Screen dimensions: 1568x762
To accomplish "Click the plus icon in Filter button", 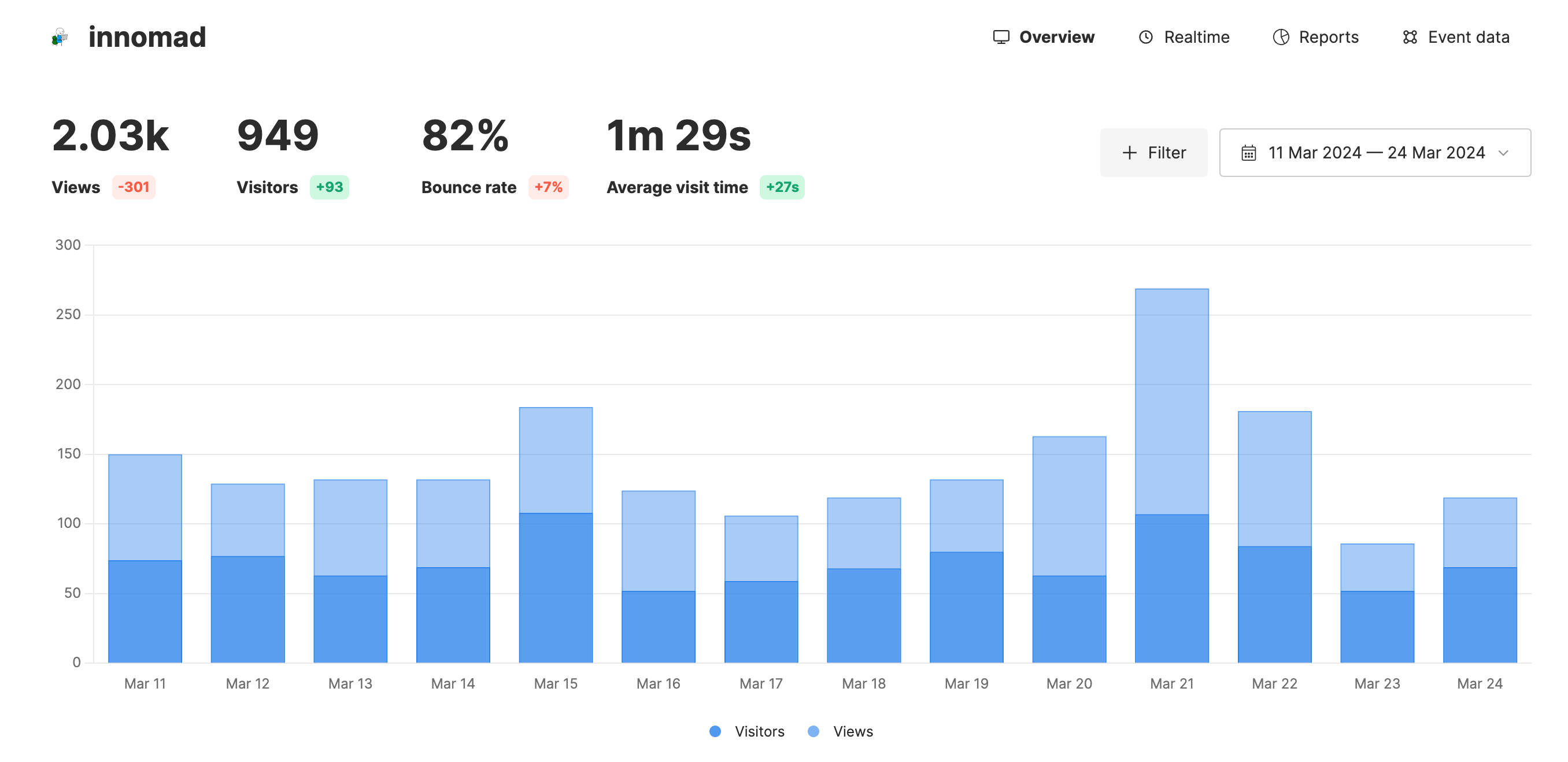I will [1129, 152].
